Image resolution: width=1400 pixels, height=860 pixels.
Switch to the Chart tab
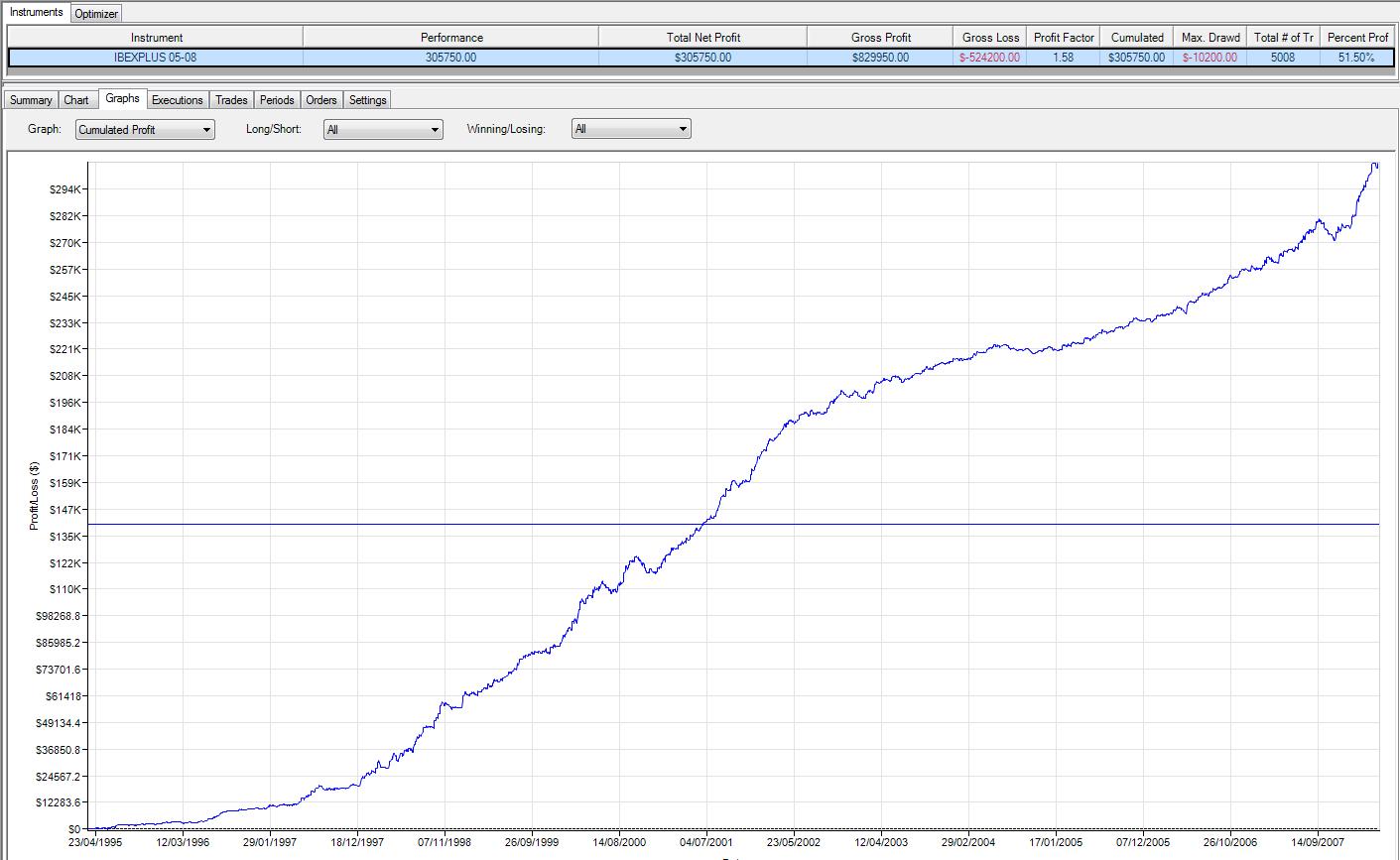pos(76,100)
